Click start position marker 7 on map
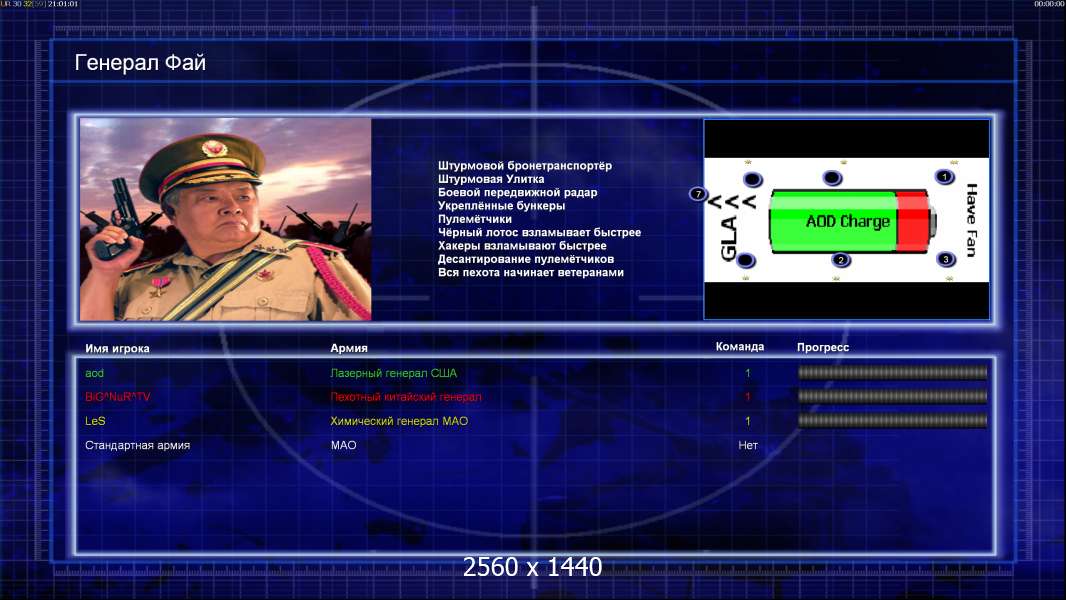This screenshot has height=600, width=1066. (x=698, y=194)
